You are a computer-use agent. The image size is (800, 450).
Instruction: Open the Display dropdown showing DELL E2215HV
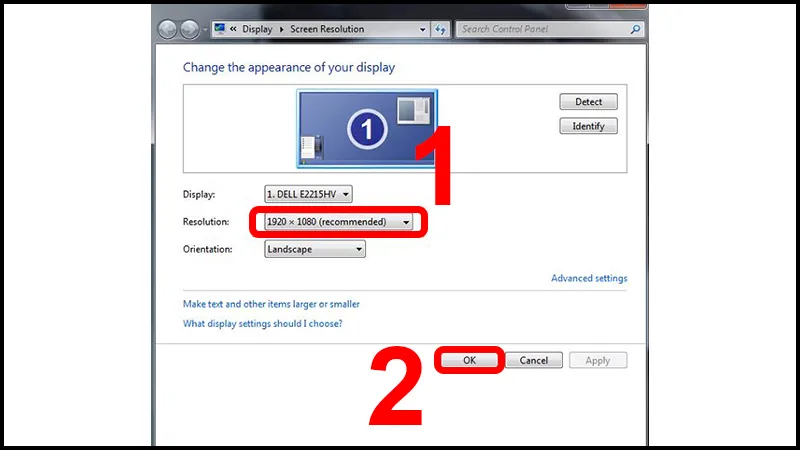point(308,194)
